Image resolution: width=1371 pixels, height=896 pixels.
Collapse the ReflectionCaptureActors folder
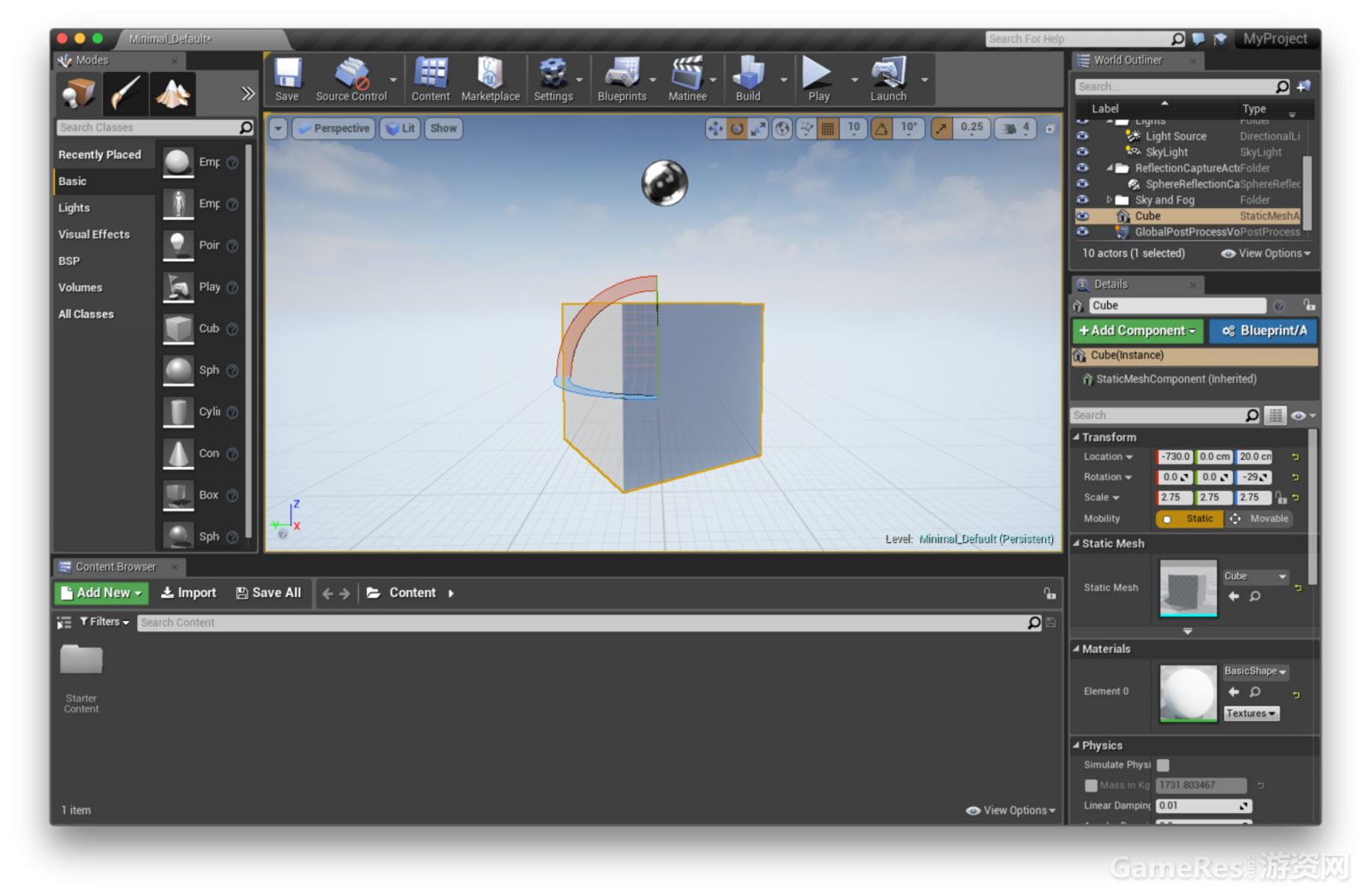click(x=1109, y=168)
